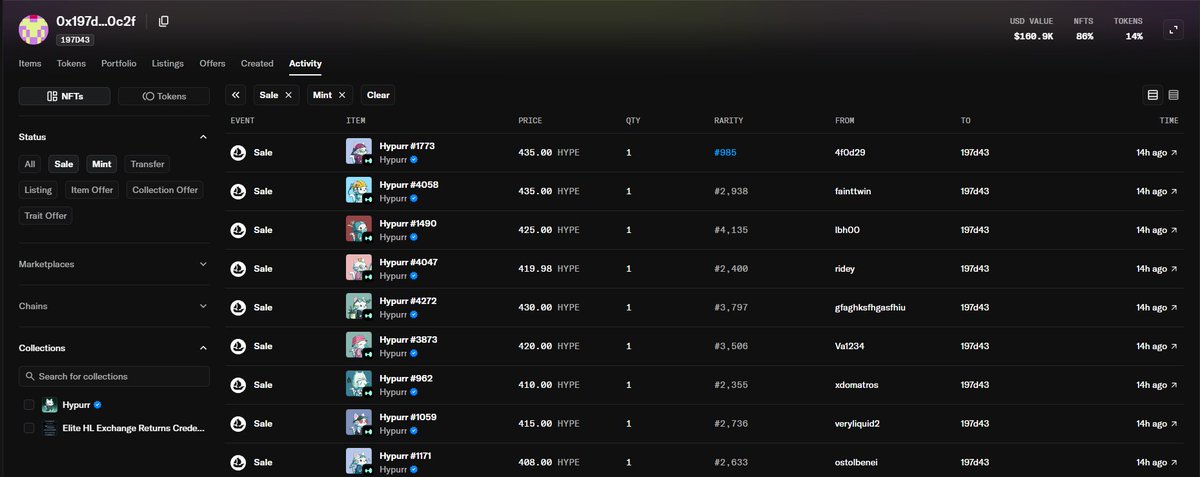Toggle the Sale status filter

(64, 164)
